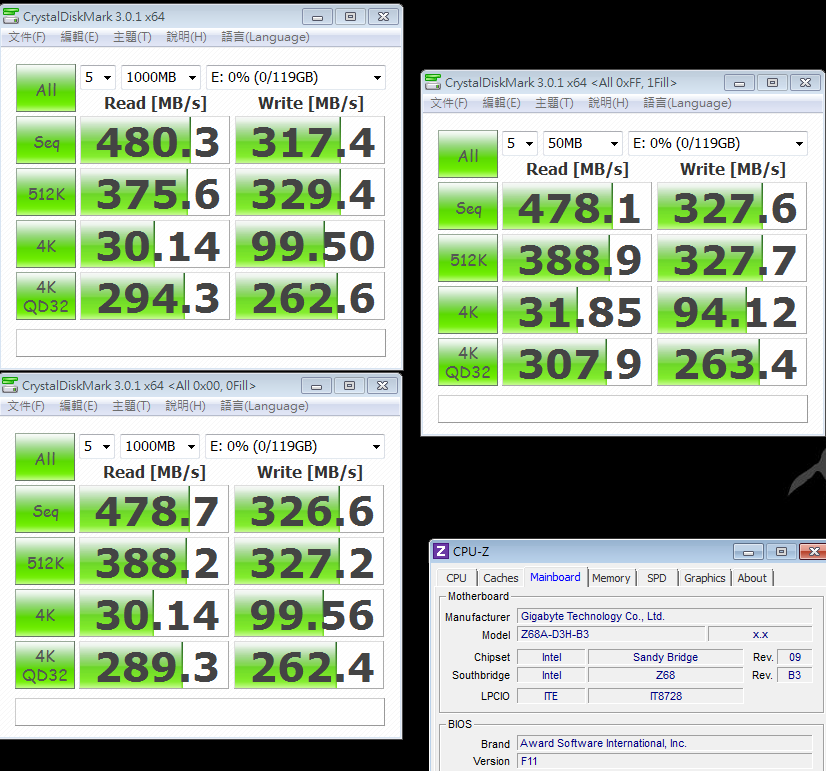Switch to the Memory tab in CPU-Z
The image size is (826, 771).
click(x=611, y=578)
